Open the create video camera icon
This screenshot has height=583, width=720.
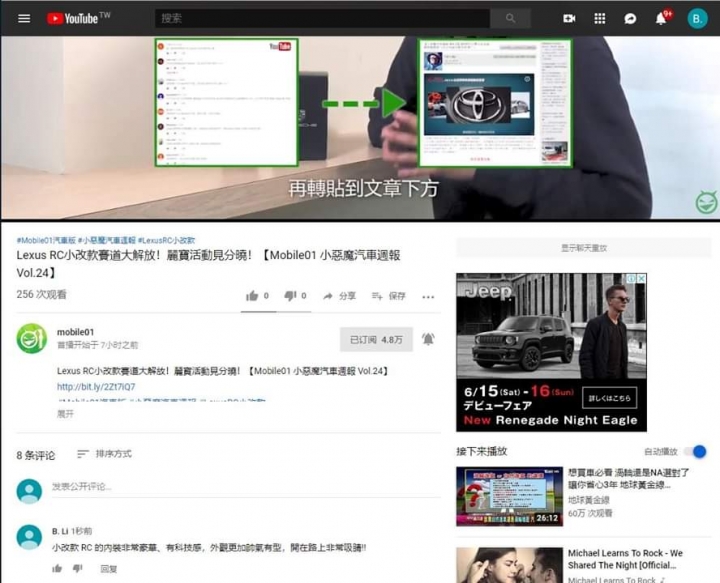(x=569, y=18)
